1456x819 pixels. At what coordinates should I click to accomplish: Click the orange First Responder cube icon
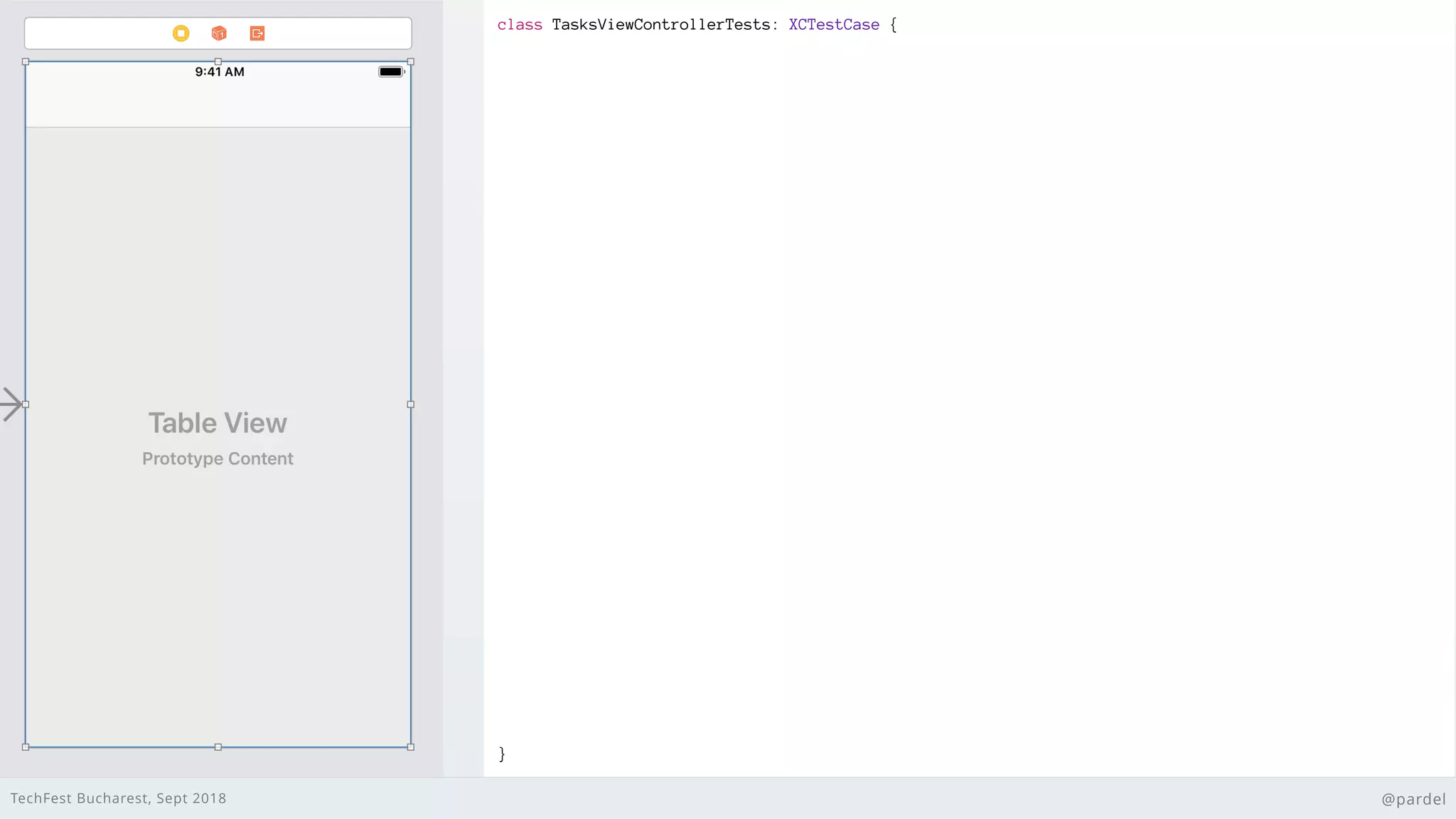click(219, 33)
